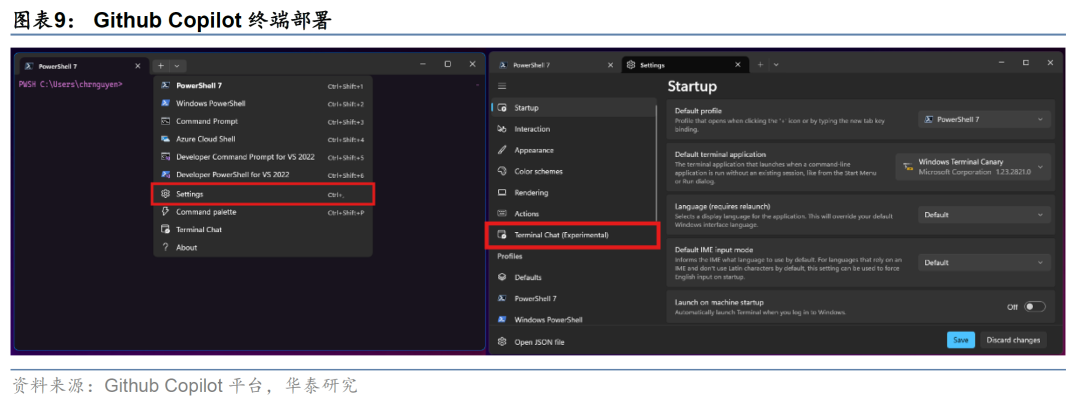The width and height of the screenshot is (1080, 400).
Task: Open the Interaction settings page
Action: pos(532,129)
